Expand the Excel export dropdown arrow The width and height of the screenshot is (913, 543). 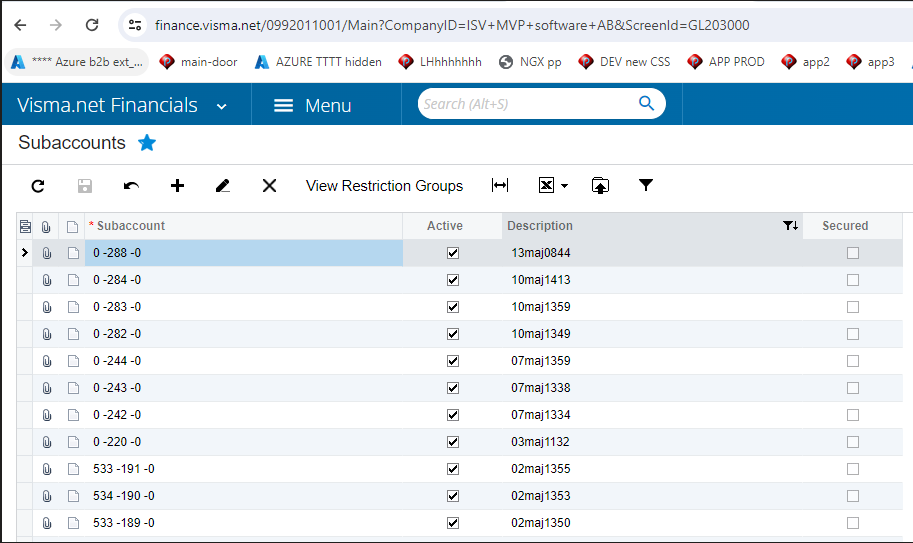tap(564, 186)
